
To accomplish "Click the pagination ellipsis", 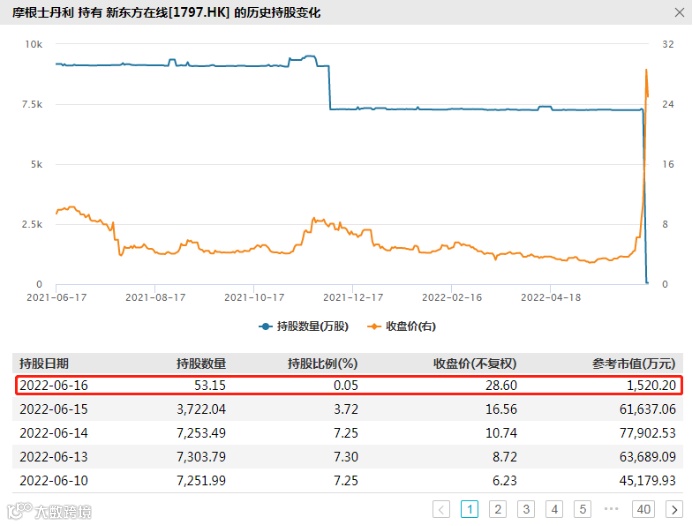I will [611, 508].
